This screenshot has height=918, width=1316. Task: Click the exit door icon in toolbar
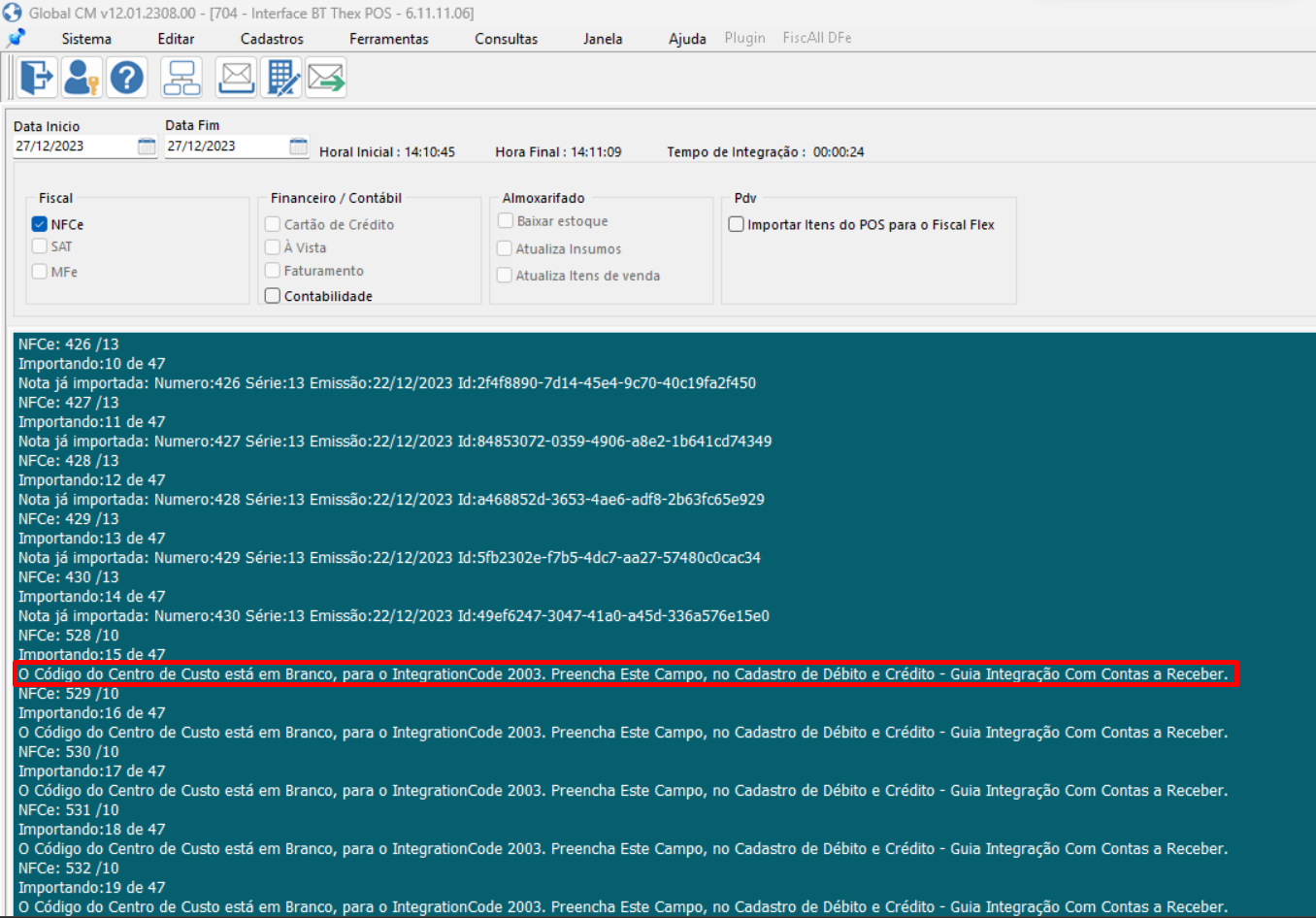pos(37,77)
